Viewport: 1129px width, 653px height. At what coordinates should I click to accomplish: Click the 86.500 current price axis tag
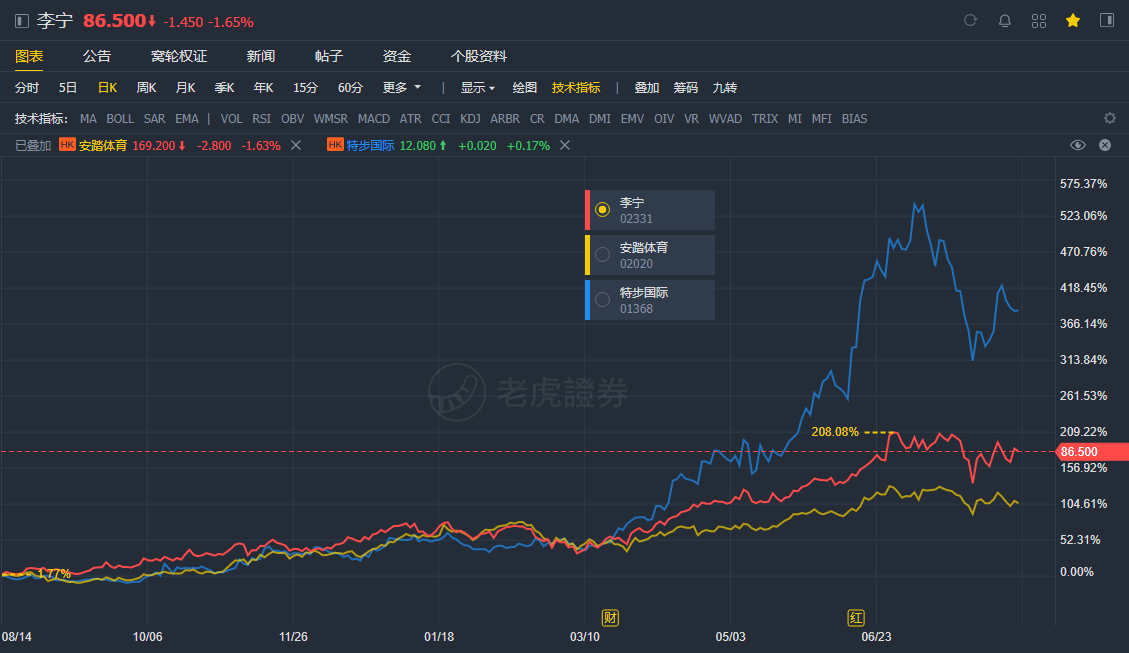click(x=1092, y=451)
